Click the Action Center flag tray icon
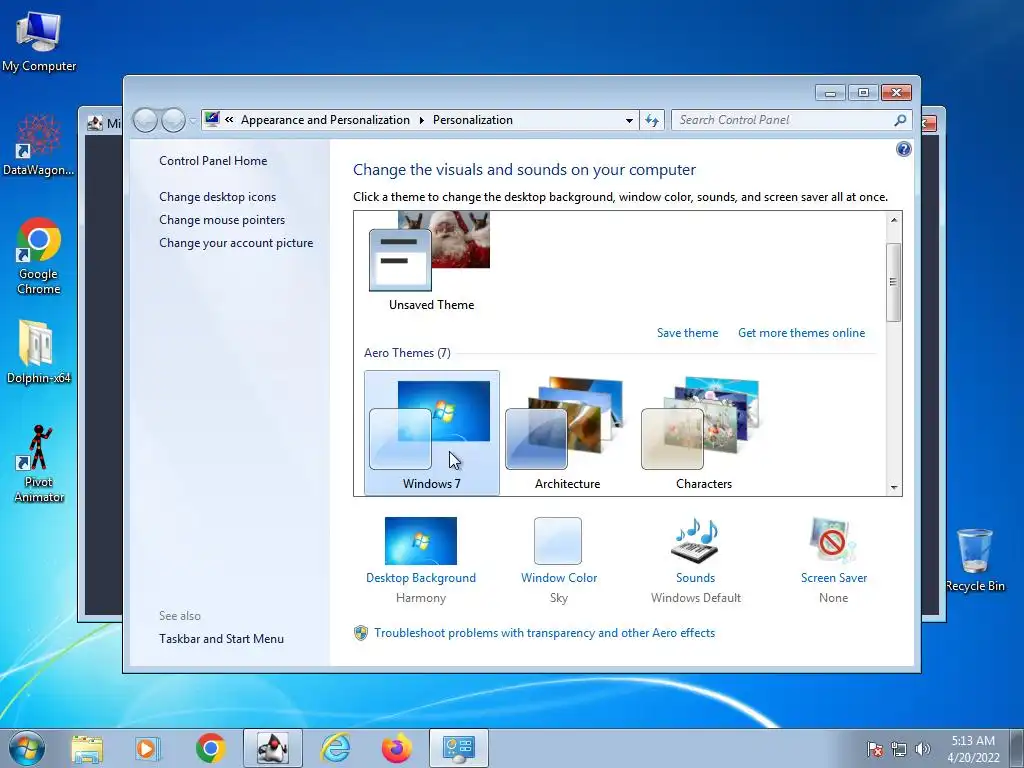The height and width of the screenshot is (768, 1024). pyautogui.click(x=875, y=749)
